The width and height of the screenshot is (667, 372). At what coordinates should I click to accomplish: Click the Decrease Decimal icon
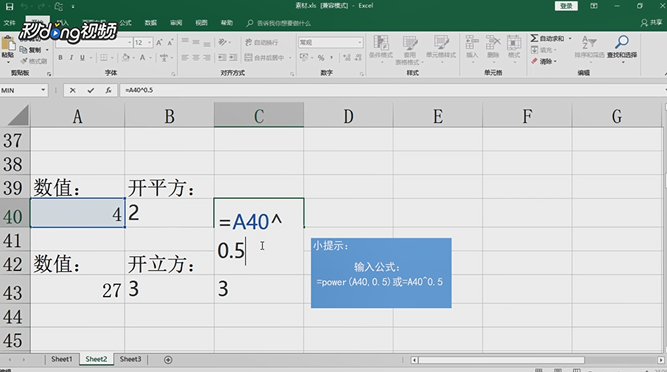358,57
